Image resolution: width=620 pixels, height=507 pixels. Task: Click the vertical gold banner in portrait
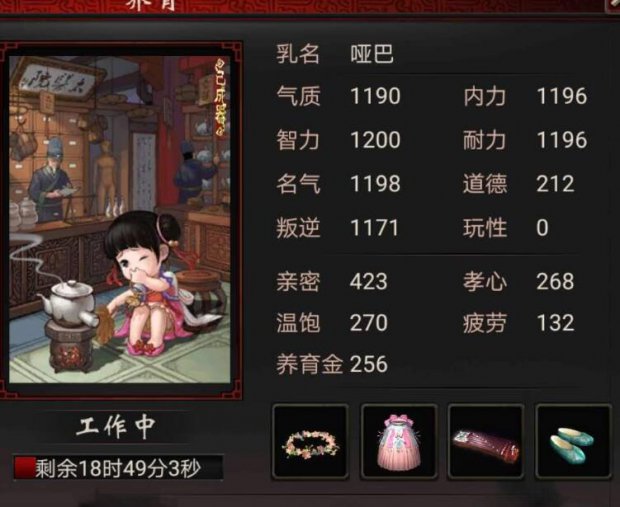pyautogui.click(x=220, y=97)
